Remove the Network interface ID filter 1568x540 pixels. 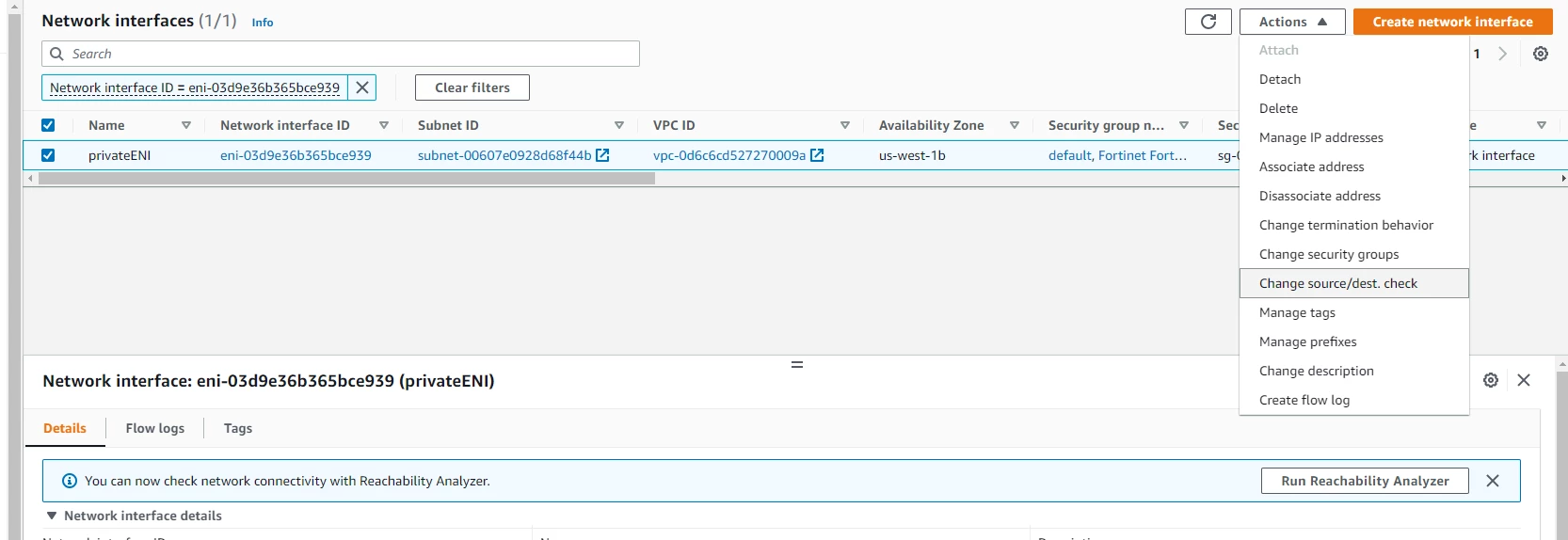pos(362,87)
